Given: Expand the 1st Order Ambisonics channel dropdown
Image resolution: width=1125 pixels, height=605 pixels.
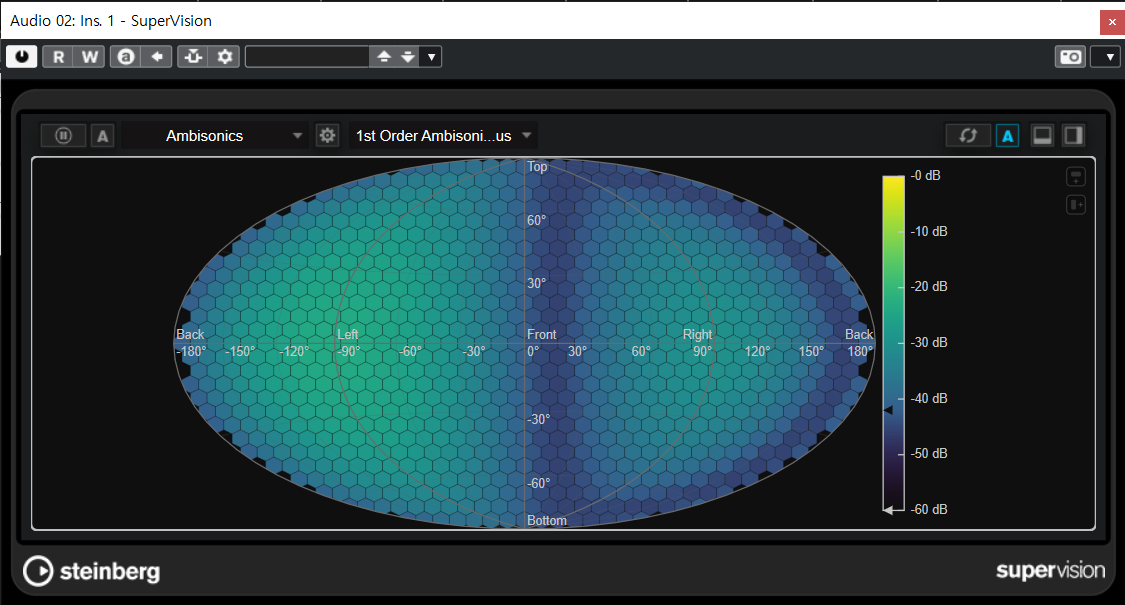Looking at the screenshot, I should tap(443, 136).
